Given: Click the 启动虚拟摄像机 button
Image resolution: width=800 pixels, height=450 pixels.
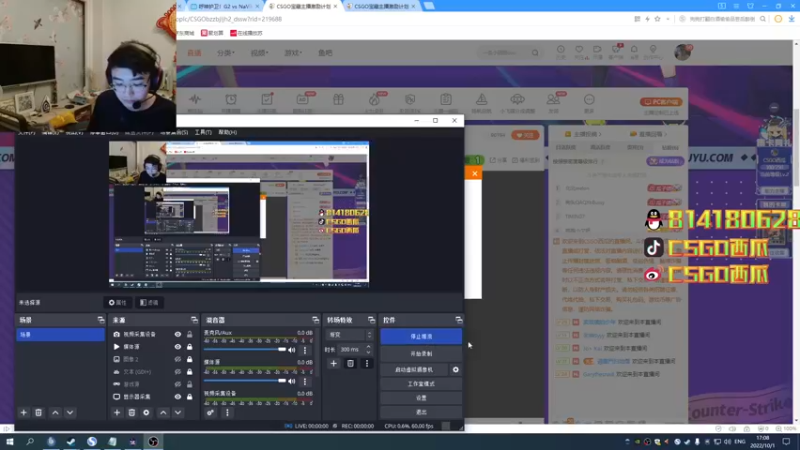Looking at the screenshot, I should pyautogui.click(x=414, y=369).
